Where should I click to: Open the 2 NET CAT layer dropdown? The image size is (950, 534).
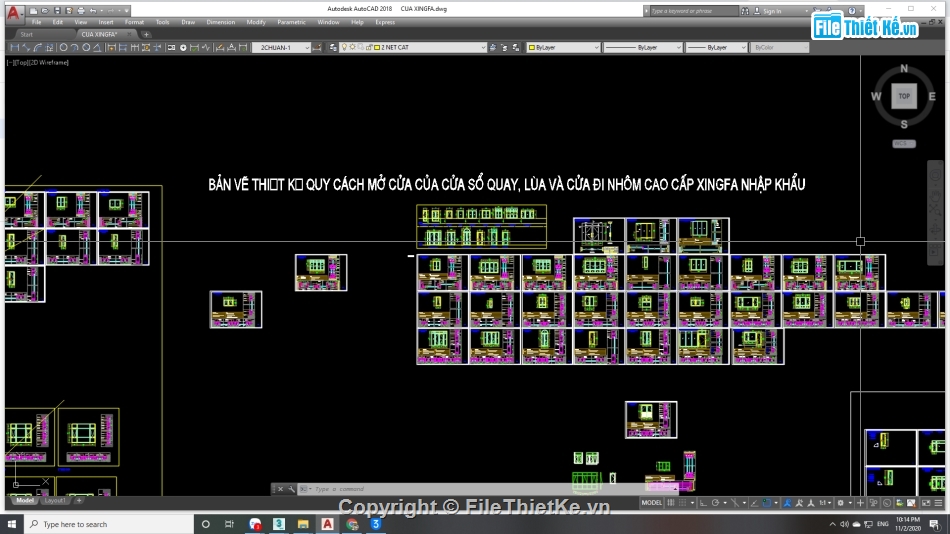[413, 47]
